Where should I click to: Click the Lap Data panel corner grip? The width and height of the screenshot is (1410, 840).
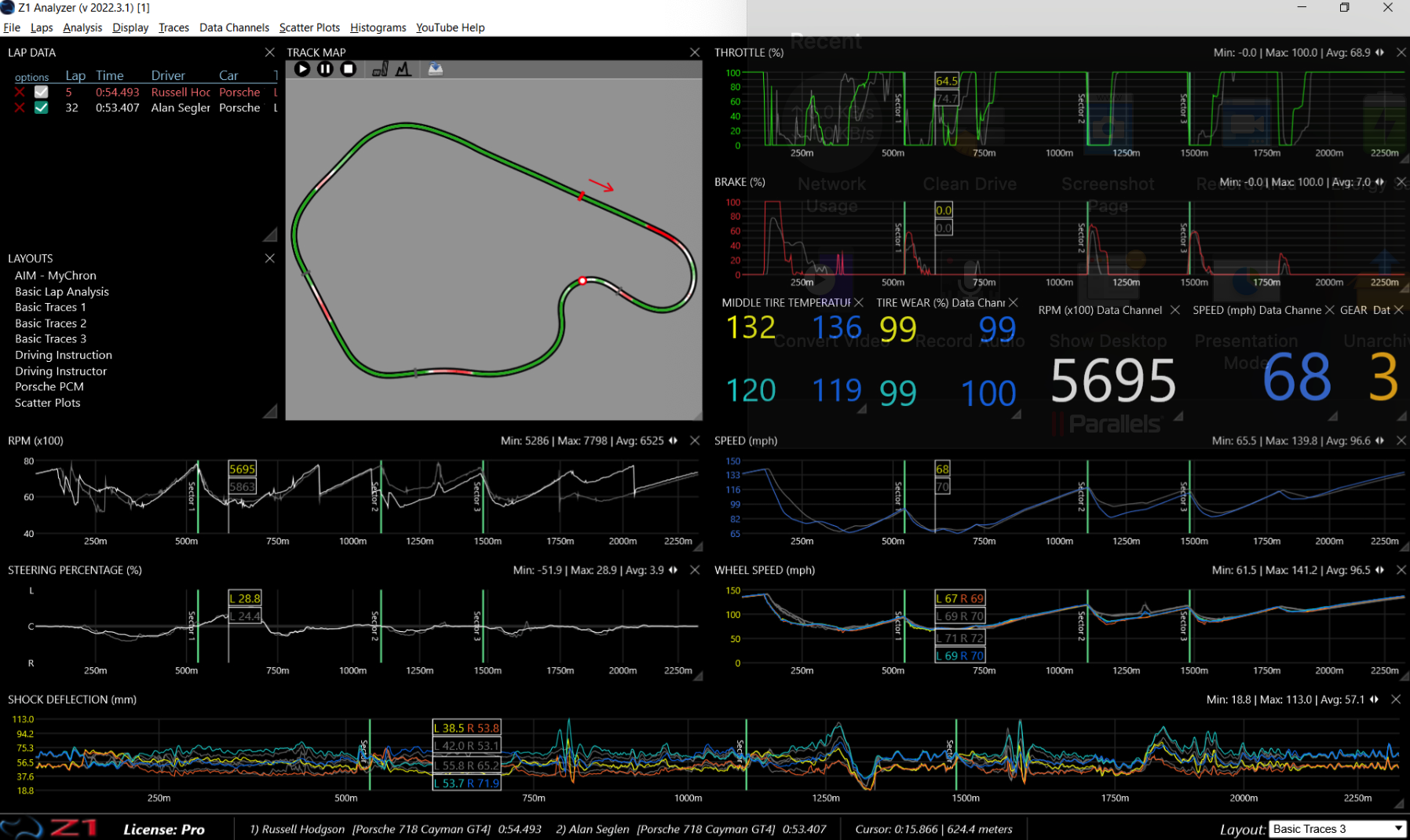point(270,235)
